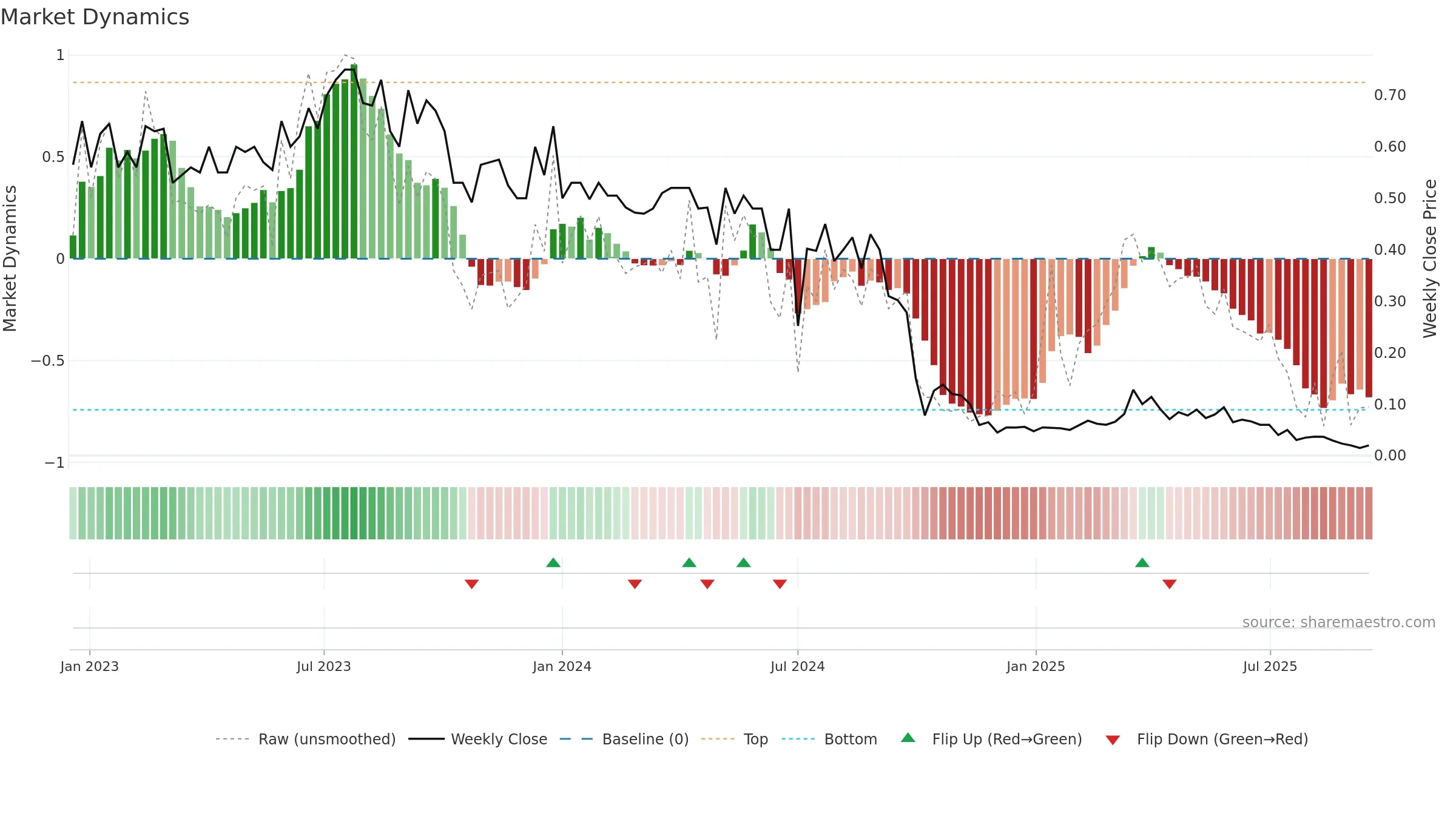Image resolution: width=1456 pixels, height=819 pixels.
Task: Toggle Flip Up (Red→Green) legend entry
Action: click(x=991, y=739)
